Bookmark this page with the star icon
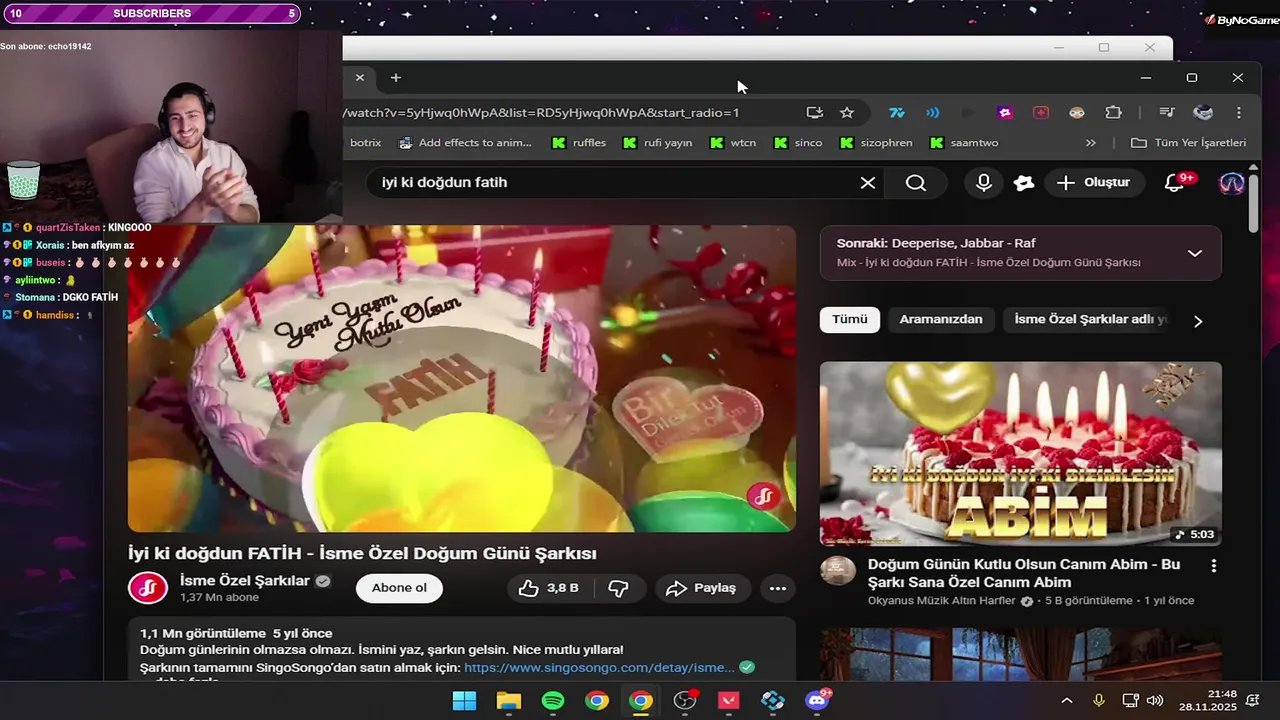Image resolution: width=1280 pixels, height=720 pixels. 847,113
